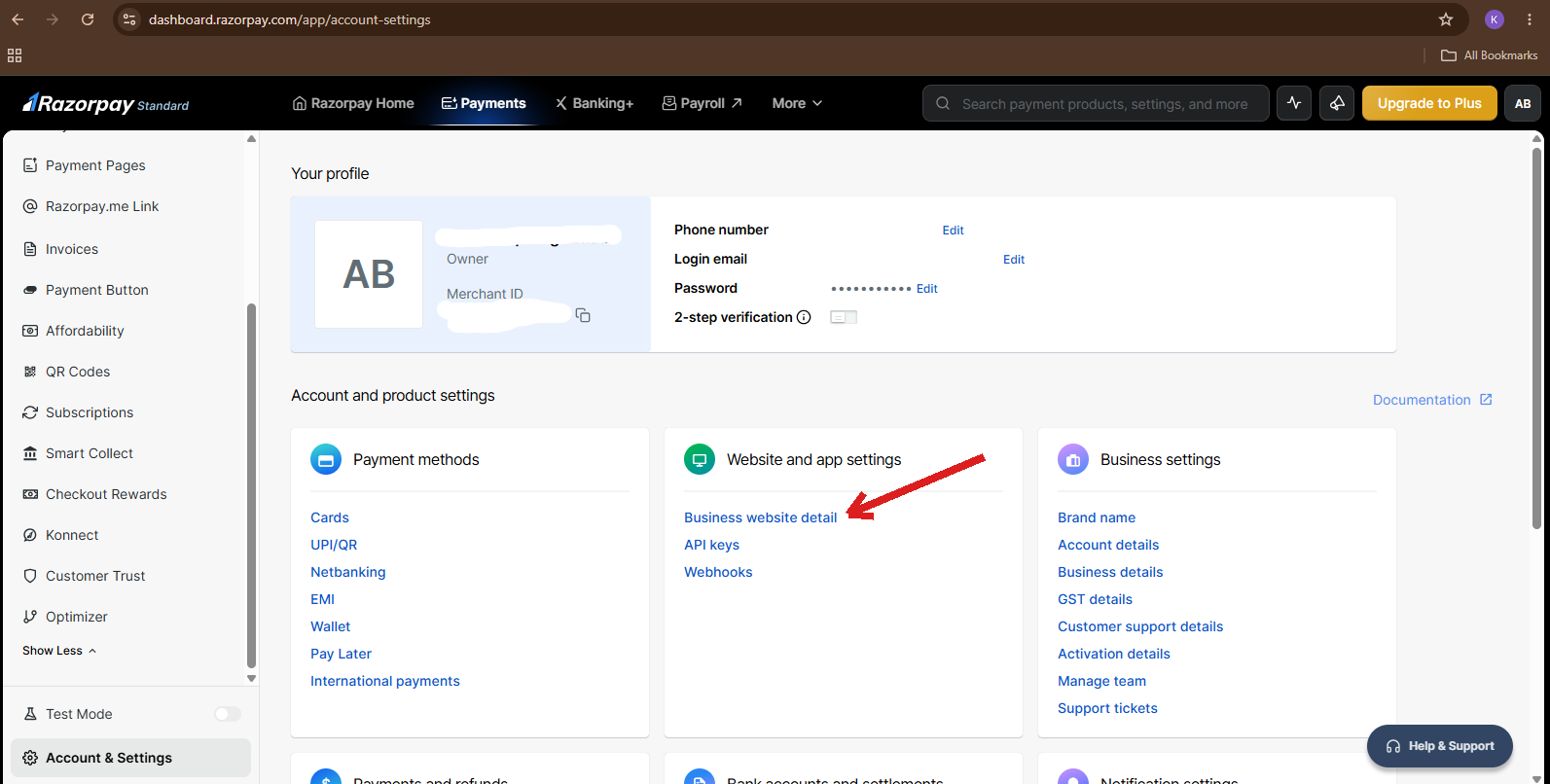The height and width of the screenshot is (784, 1550).
Task: Open the Cards payment method link
Action: 330,517
